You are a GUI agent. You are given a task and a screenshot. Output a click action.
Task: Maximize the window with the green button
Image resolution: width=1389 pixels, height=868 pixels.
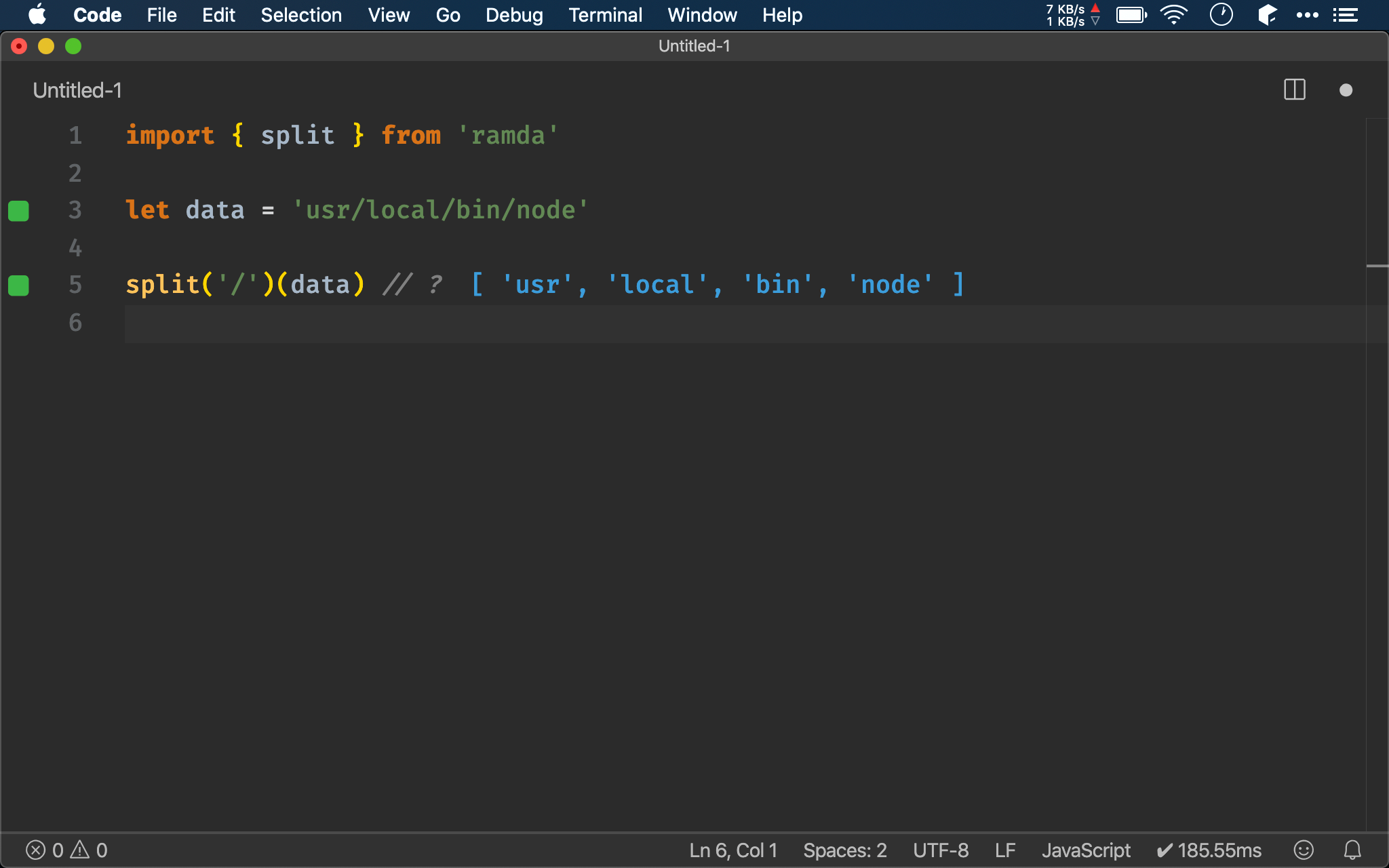[x=73, y=46]
